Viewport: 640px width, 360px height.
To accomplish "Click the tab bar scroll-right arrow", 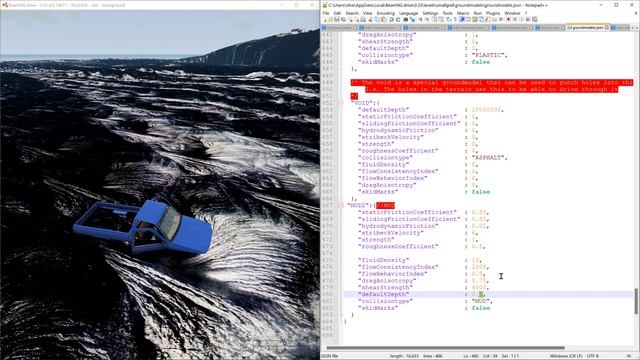I will click(636, 28).
